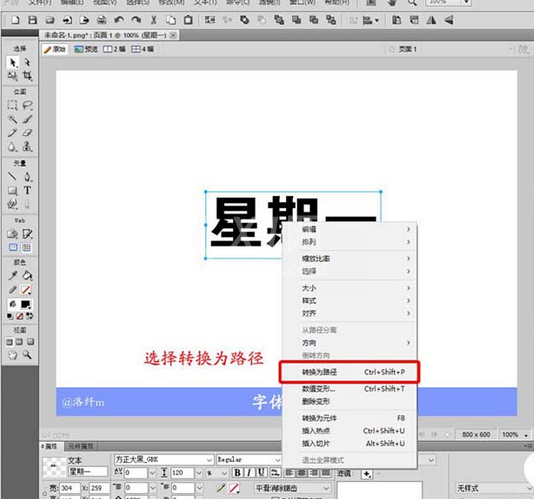The width and height of the screenshot is (534, 499).
Task: Toggle Bold text formatting
Action: coord(237,472)
